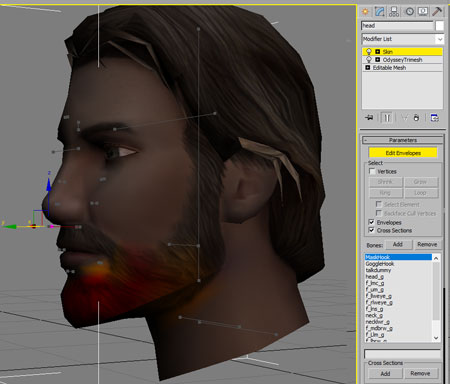Viewport: 450px width, 384px height.
Task: Select the talkdummy bone
Action: tap(398, 270)
